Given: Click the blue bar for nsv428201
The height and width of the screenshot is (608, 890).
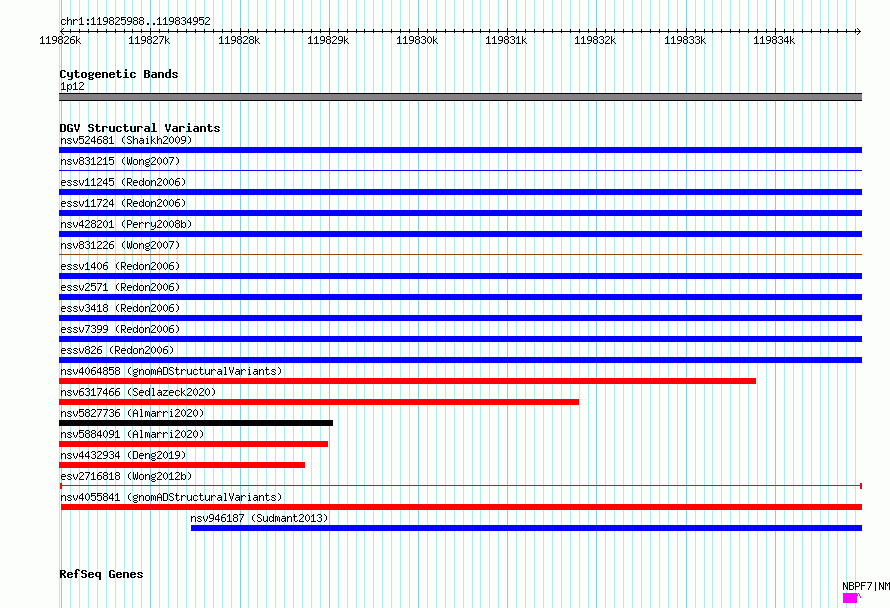Looking at the screenshot, I should pos(460,234).
